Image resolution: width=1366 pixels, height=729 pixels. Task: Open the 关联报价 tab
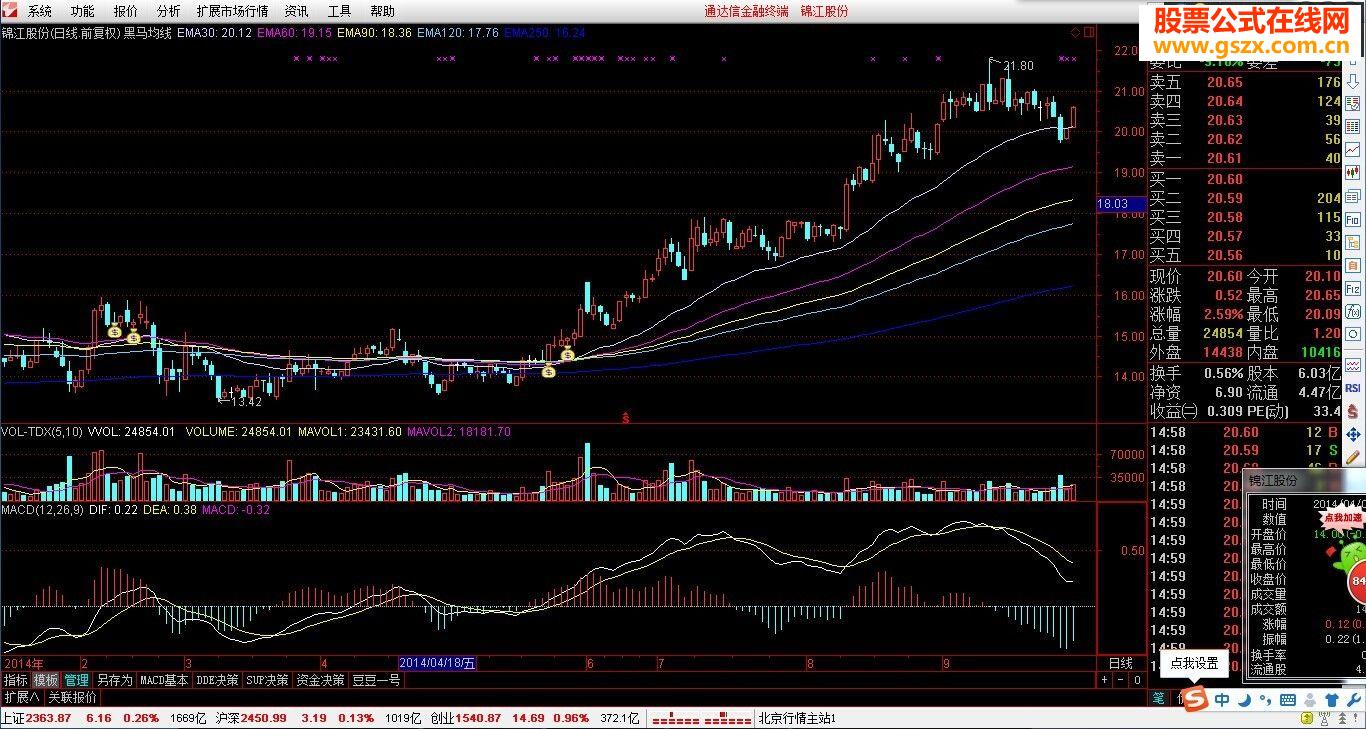(x=73, y=697)
